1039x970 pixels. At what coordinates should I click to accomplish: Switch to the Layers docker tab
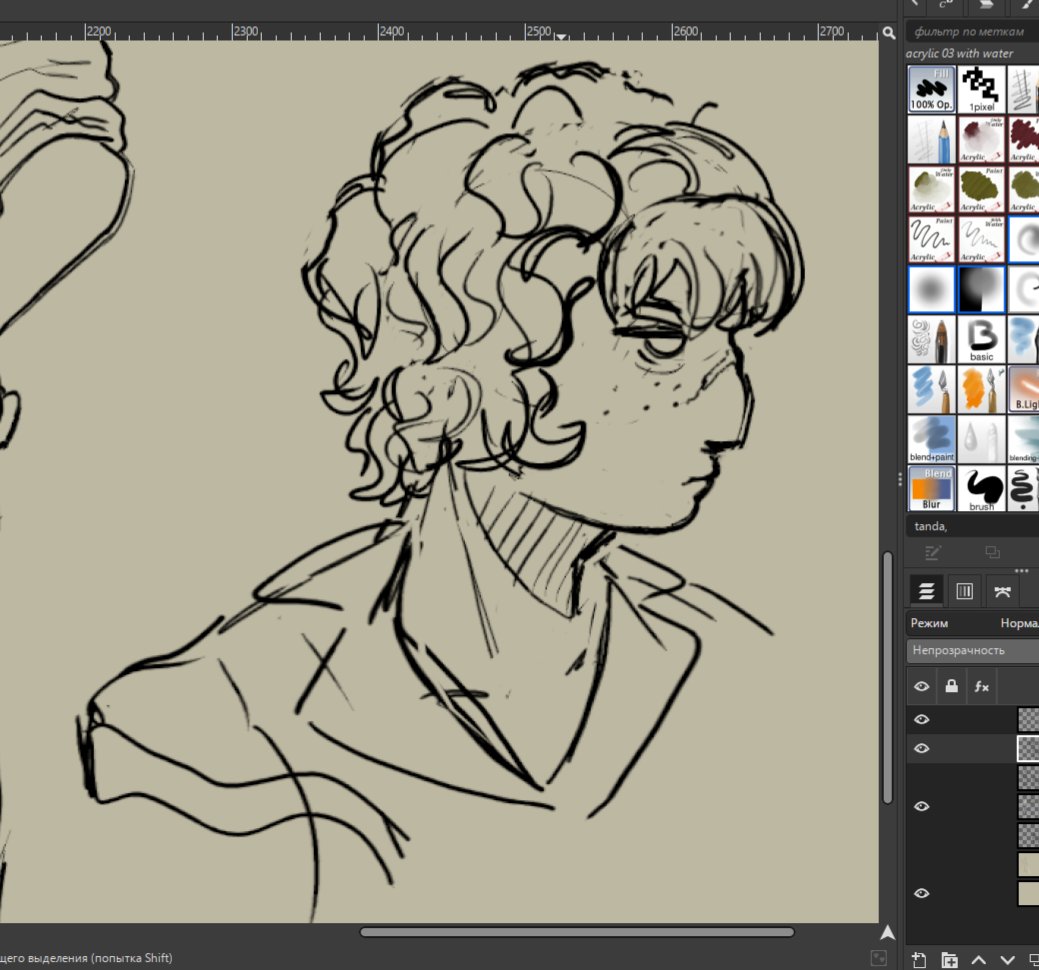(x=926, y=590)
